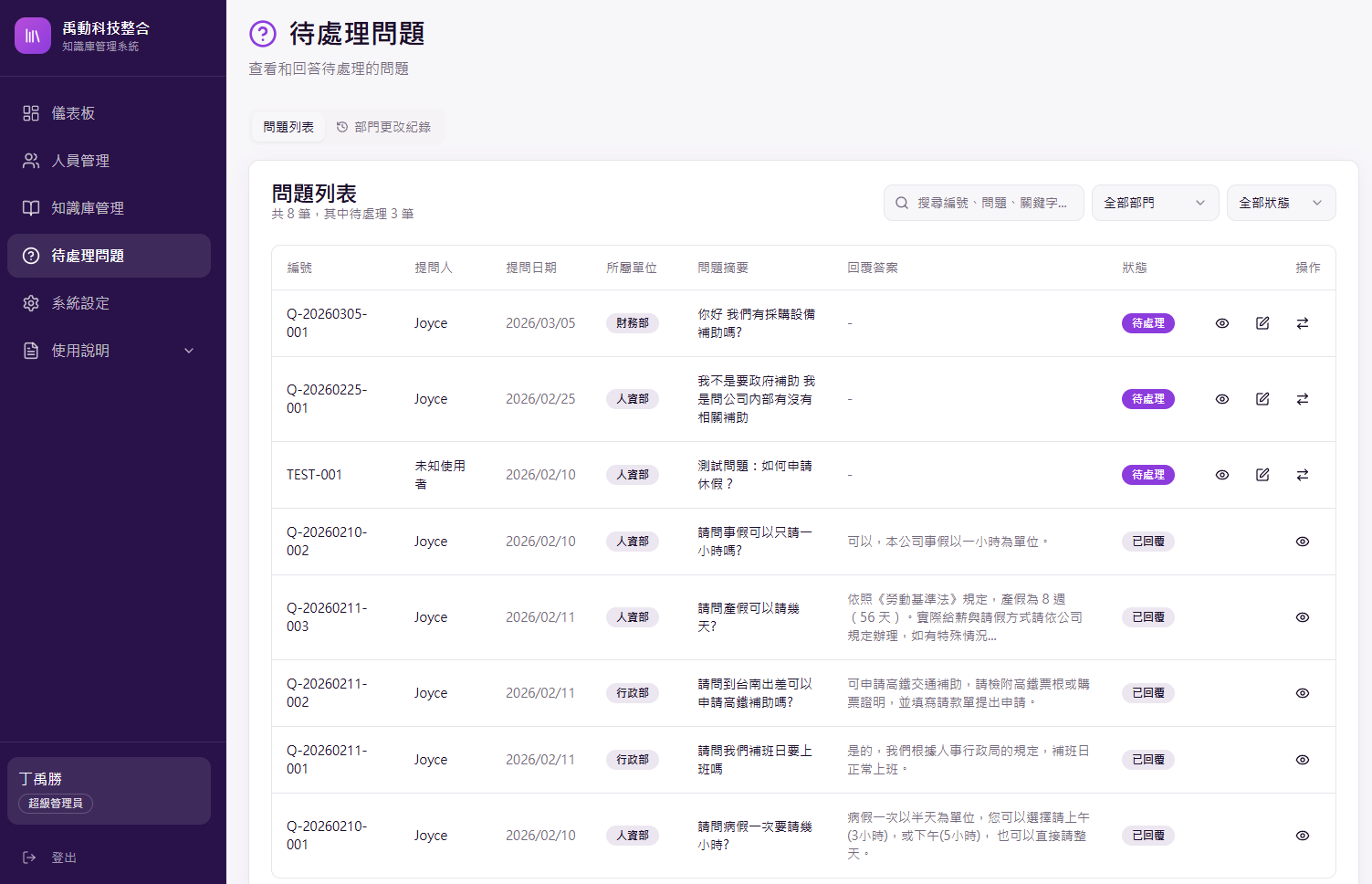
Task: Click the 已回覆 badge of Q-20260210-002
Action: (x=1147, y=542)
